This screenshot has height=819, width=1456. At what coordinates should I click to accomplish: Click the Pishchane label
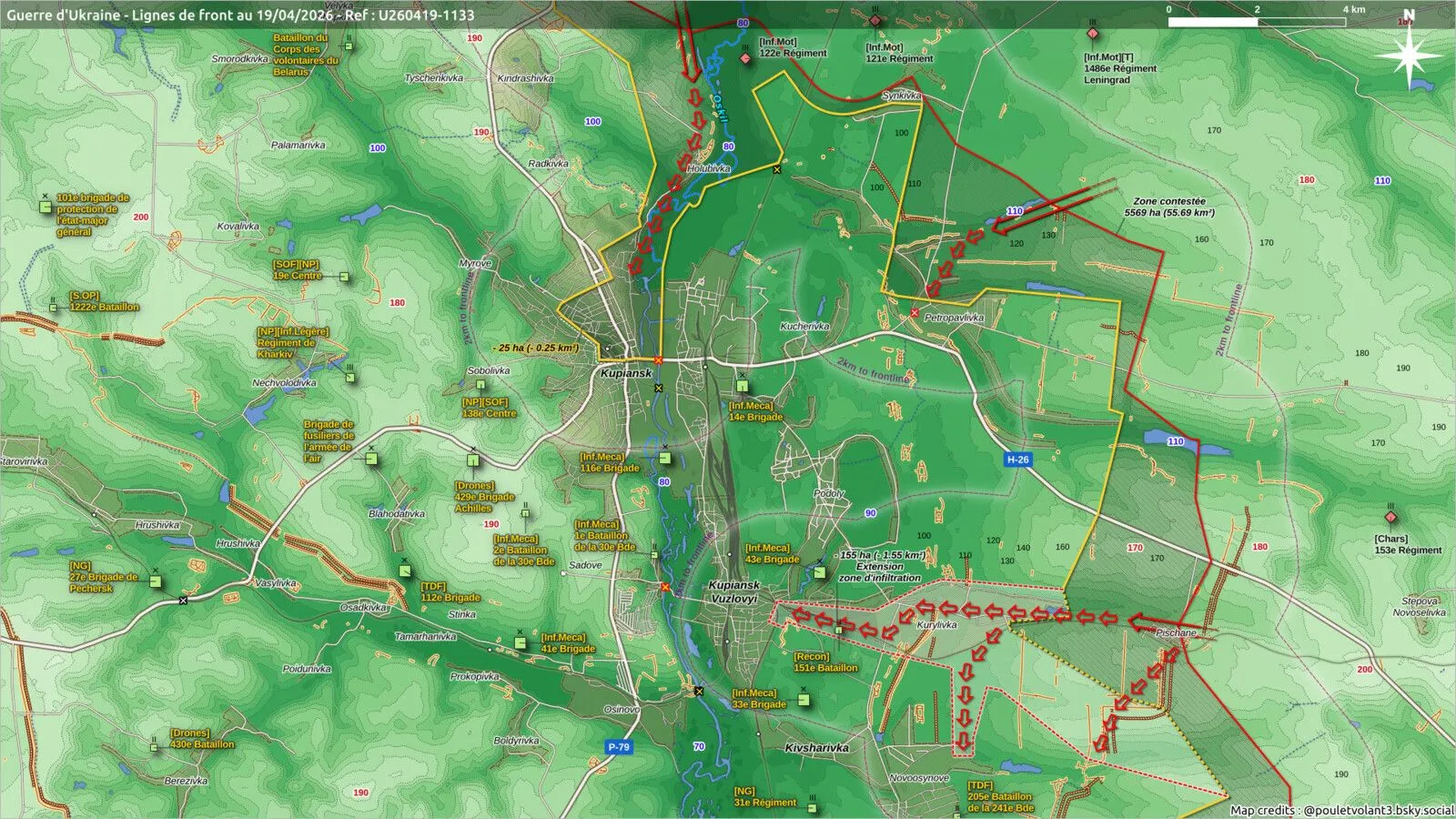[1177, 632]
